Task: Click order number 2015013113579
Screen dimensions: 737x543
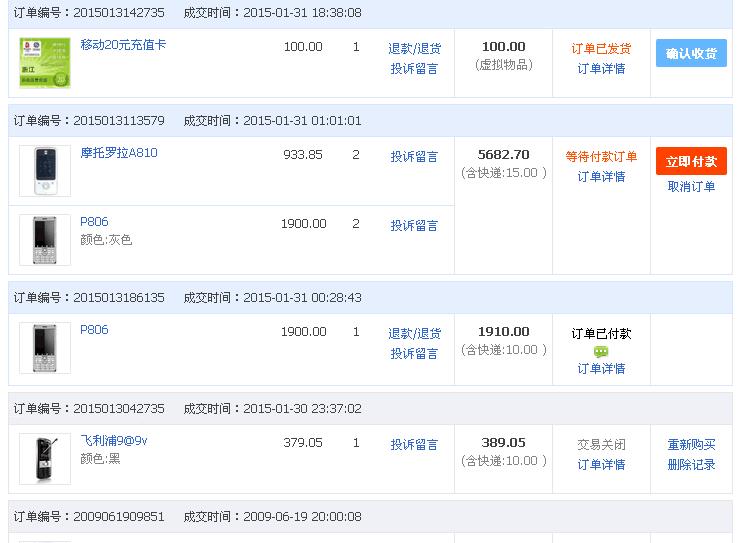Action: click(x=119, y=121)
